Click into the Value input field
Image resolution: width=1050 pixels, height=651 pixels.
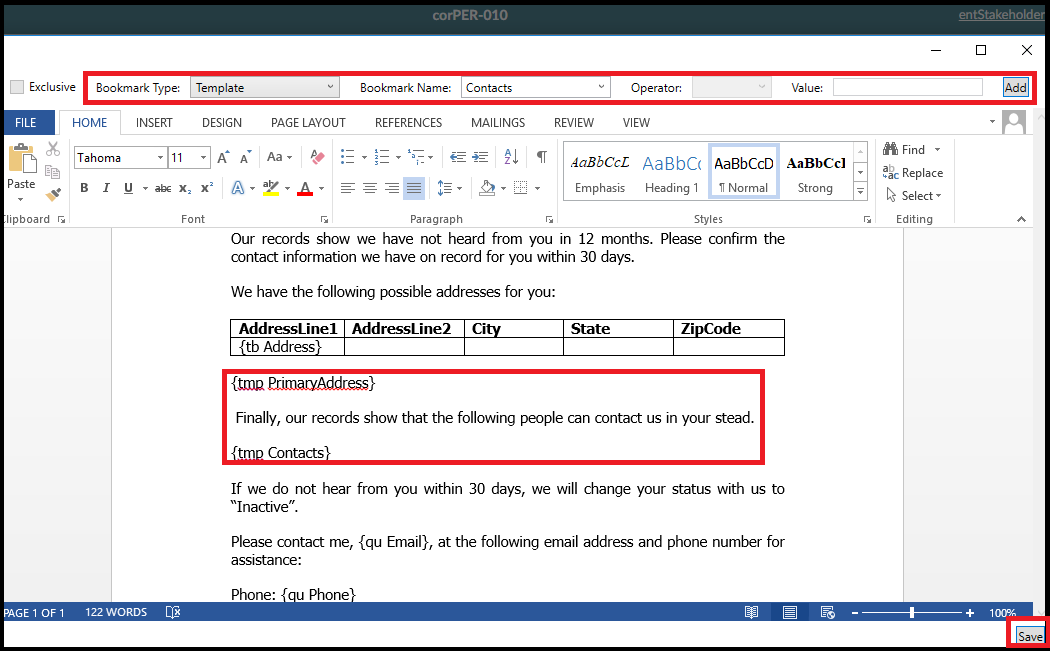click(x=908, y=88)
